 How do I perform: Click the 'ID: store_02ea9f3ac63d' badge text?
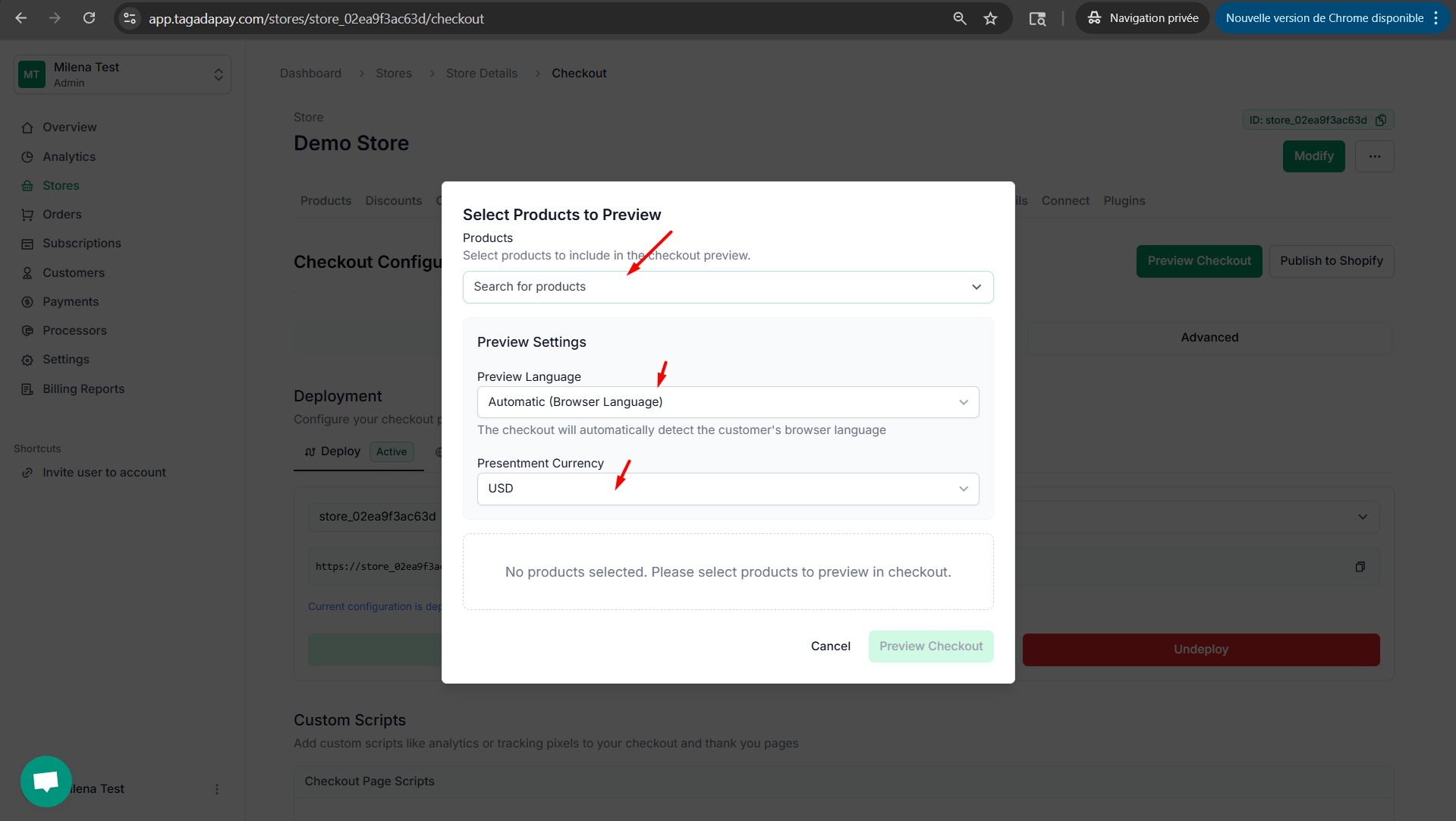point(1308,120)
